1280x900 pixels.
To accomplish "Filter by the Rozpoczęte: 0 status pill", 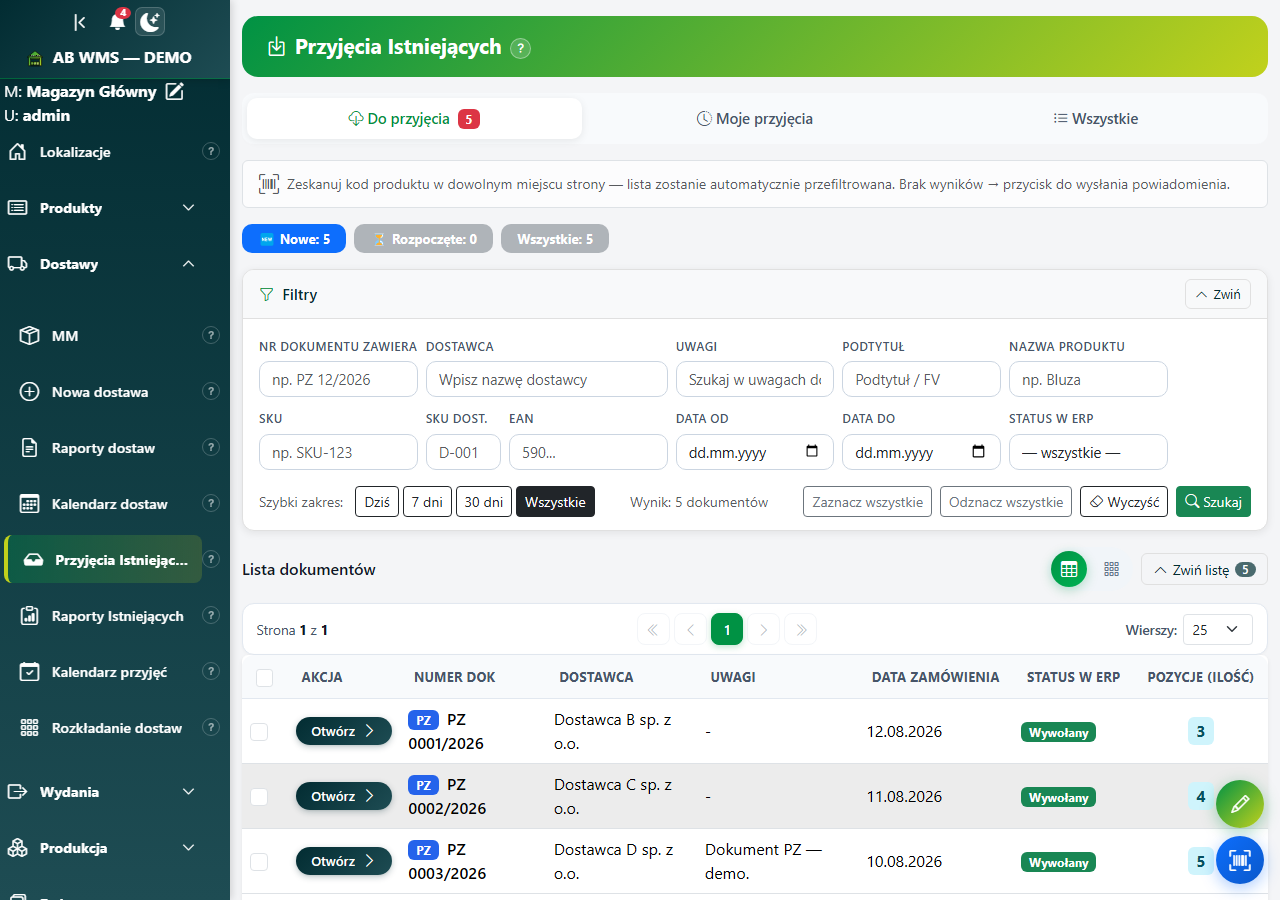I will click(424, 239).
